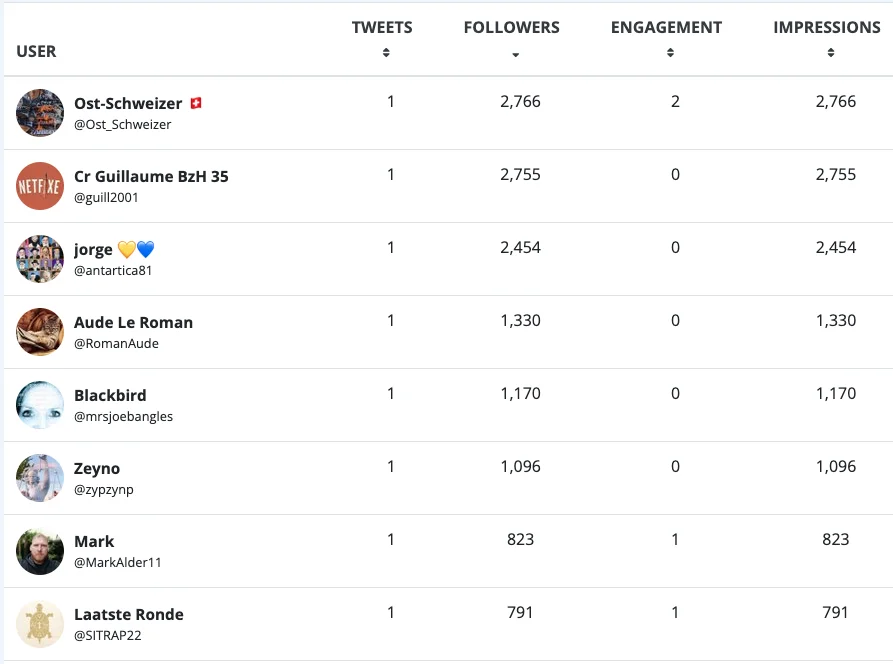Screen dimensions: 893x664
Task: Open the @SITRAP22 handle link
Action: [108, 635]
